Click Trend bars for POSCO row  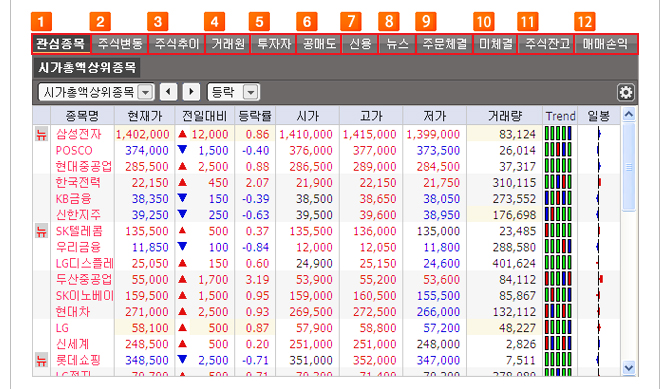(x=558, y=150)
